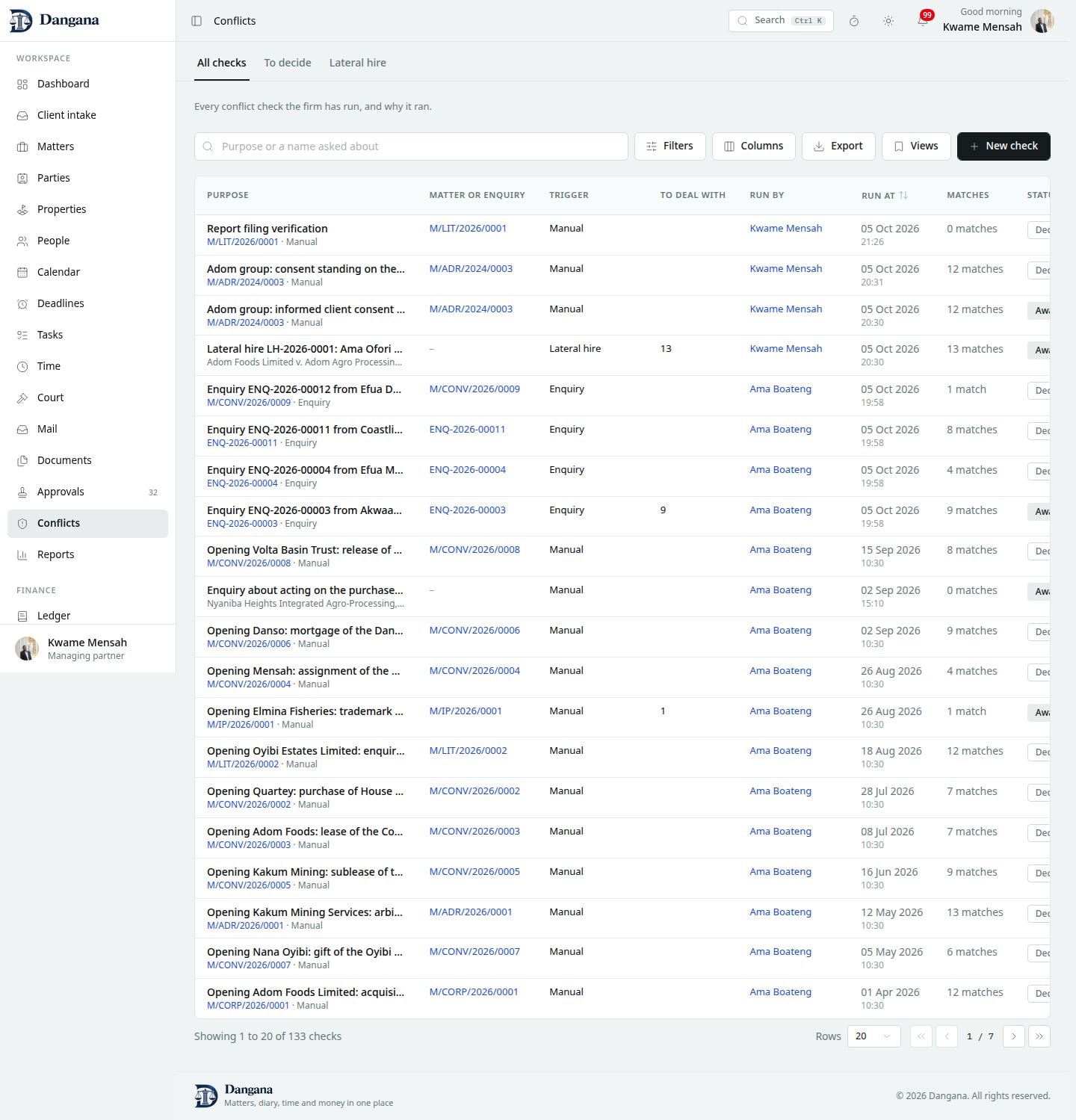The height and width of the screenshot is (1120, 1076).
Task: Open Mail from the sidebar
Action: click(87, 429)
